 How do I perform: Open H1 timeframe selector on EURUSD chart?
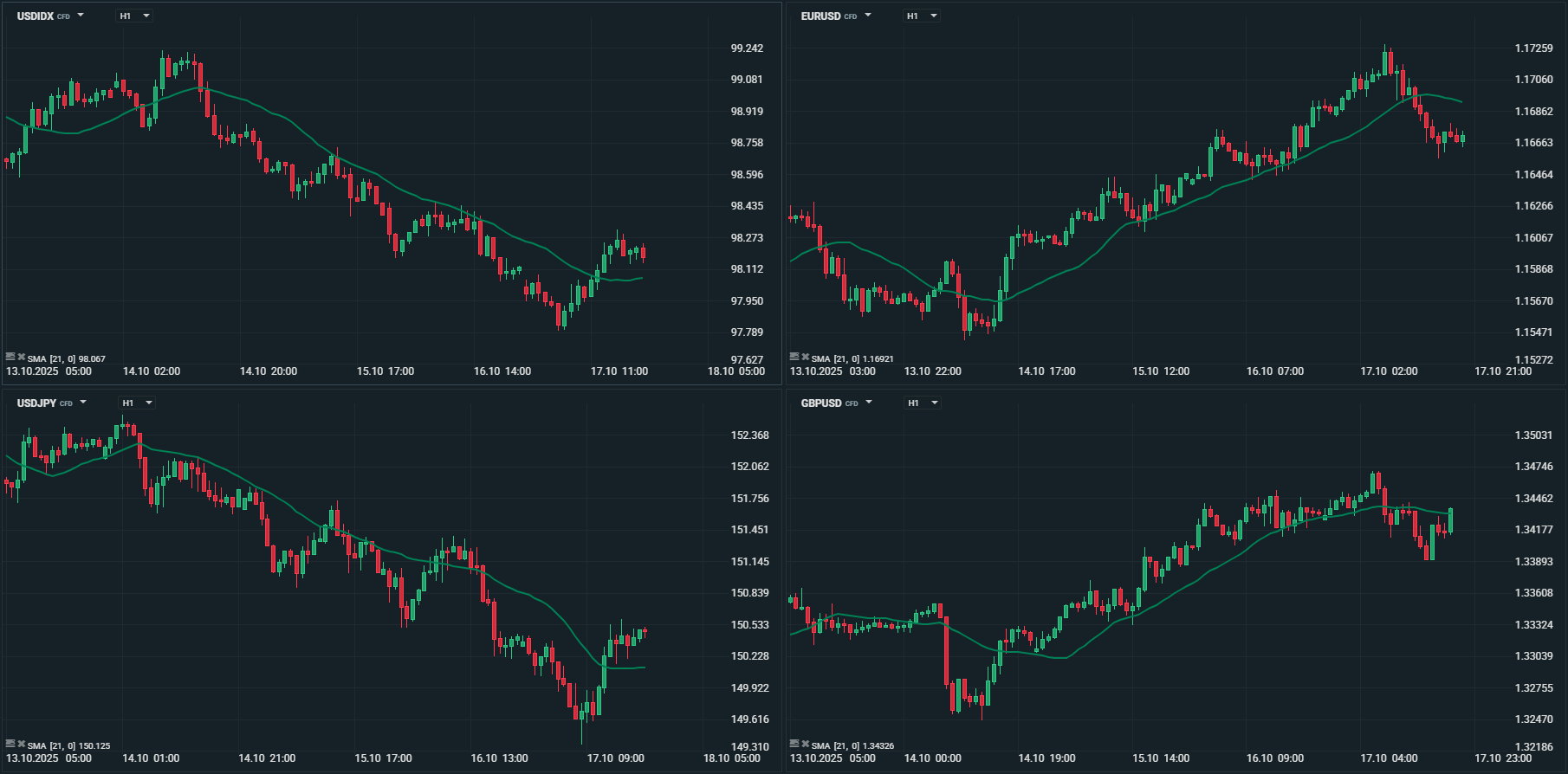pos(922,16)
